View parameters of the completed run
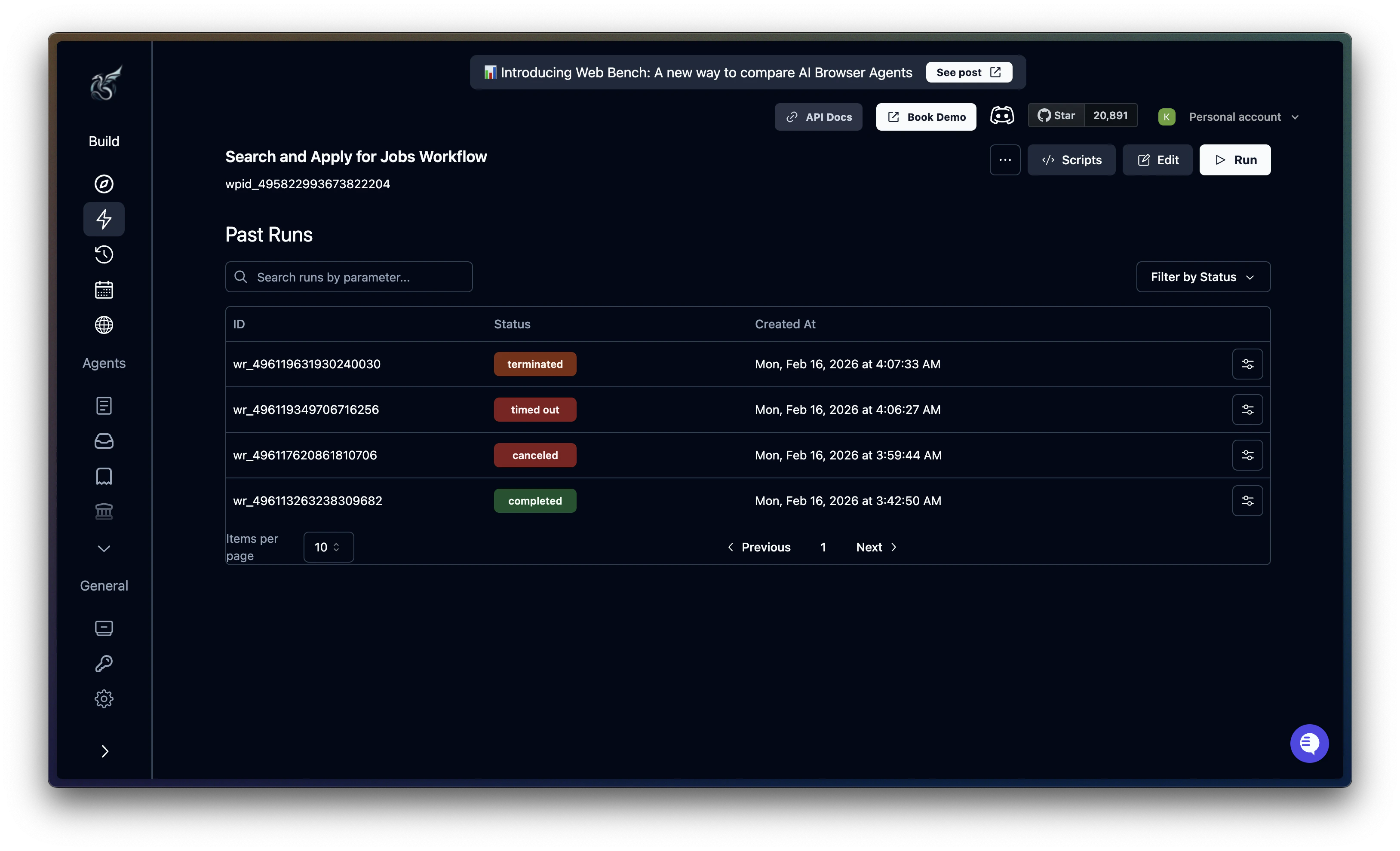The height and width of the screenshot is (851, 1400). tap(1248, 500)
